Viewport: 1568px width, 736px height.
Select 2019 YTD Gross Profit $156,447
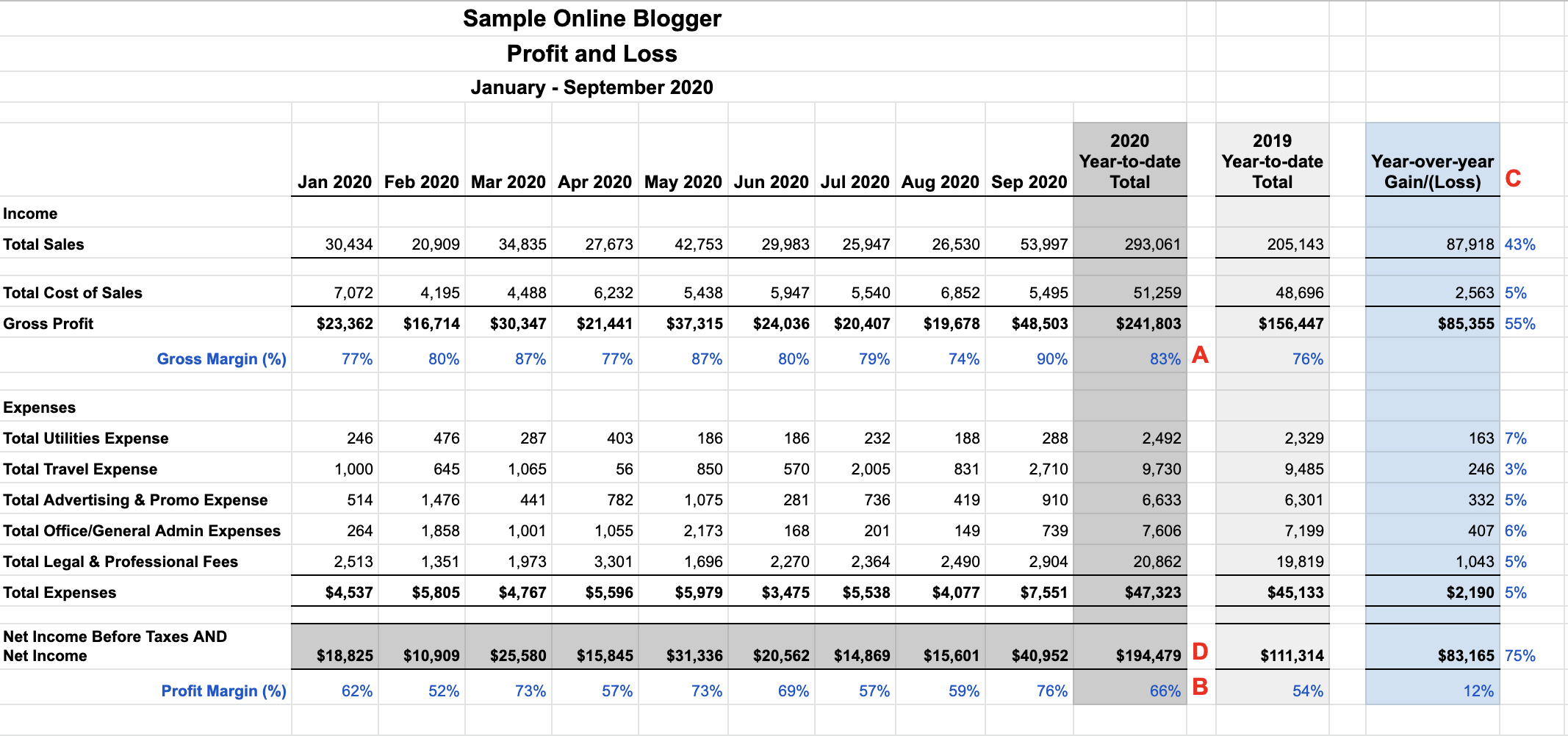pos(1291,324)
